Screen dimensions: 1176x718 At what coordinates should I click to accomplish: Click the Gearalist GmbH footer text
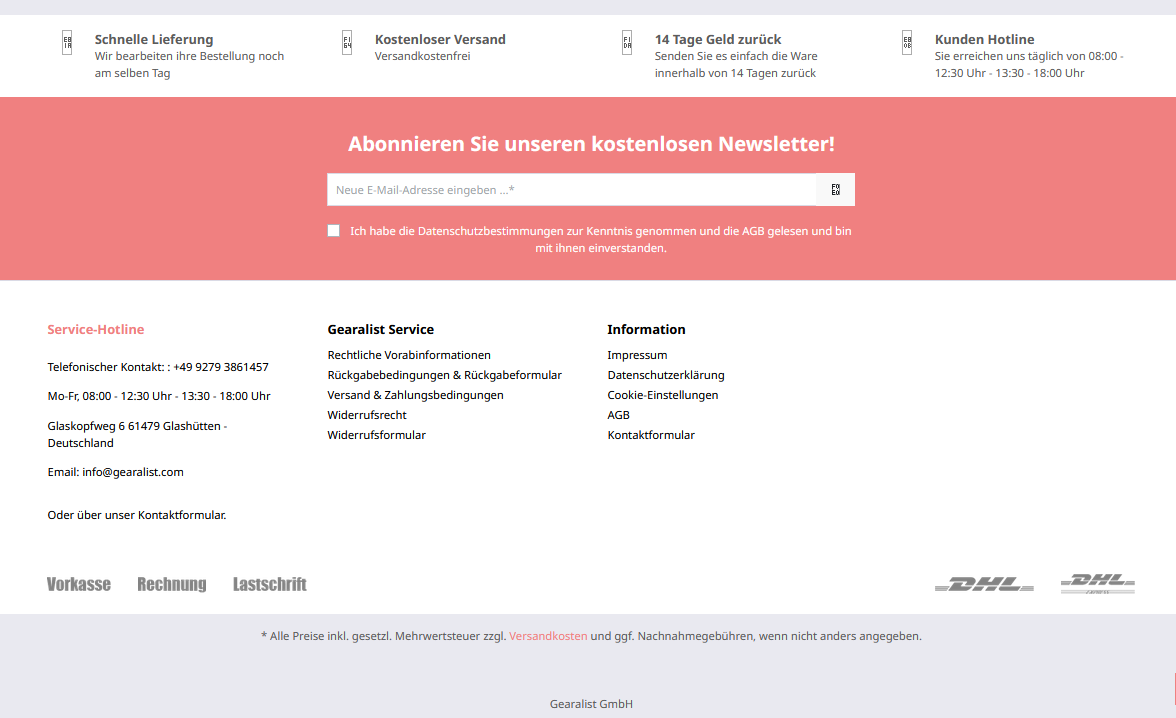coord(591,704)
